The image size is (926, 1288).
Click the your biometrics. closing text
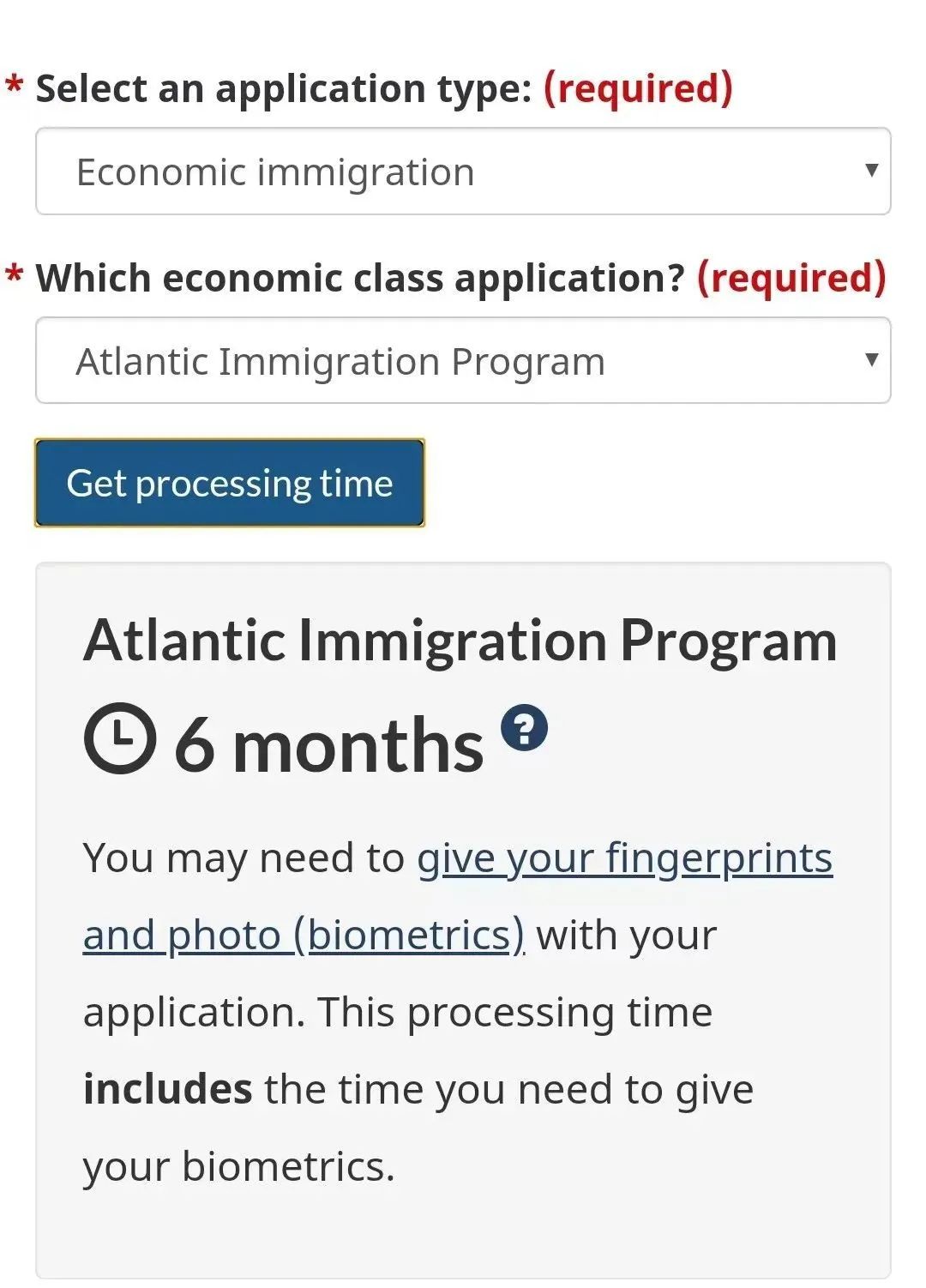pyautogui.click(x=239, y=1166)
